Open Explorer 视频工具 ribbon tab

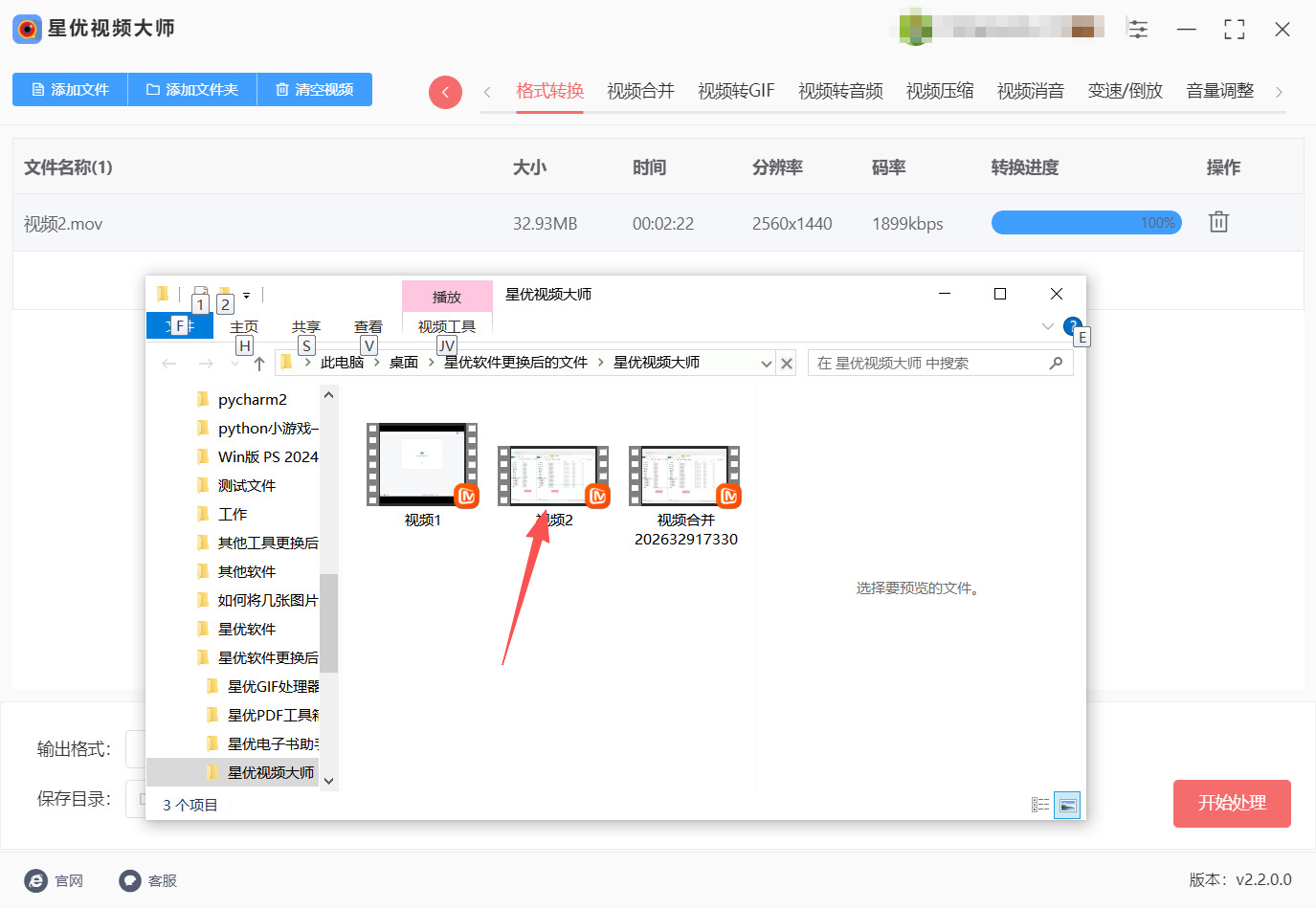[x=447, y=327]
